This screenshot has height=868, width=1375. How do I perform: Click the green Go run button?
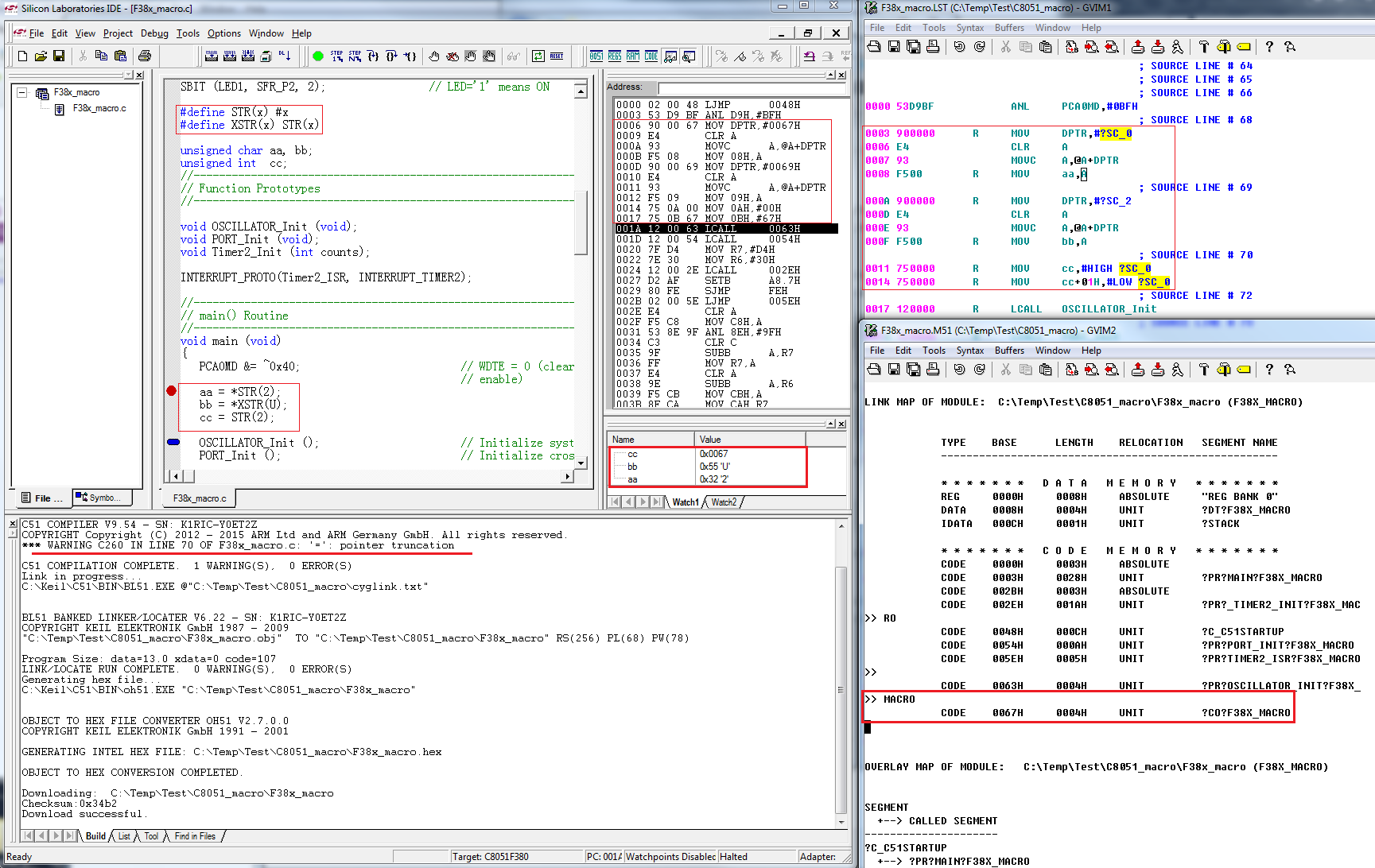click(318, 56)
